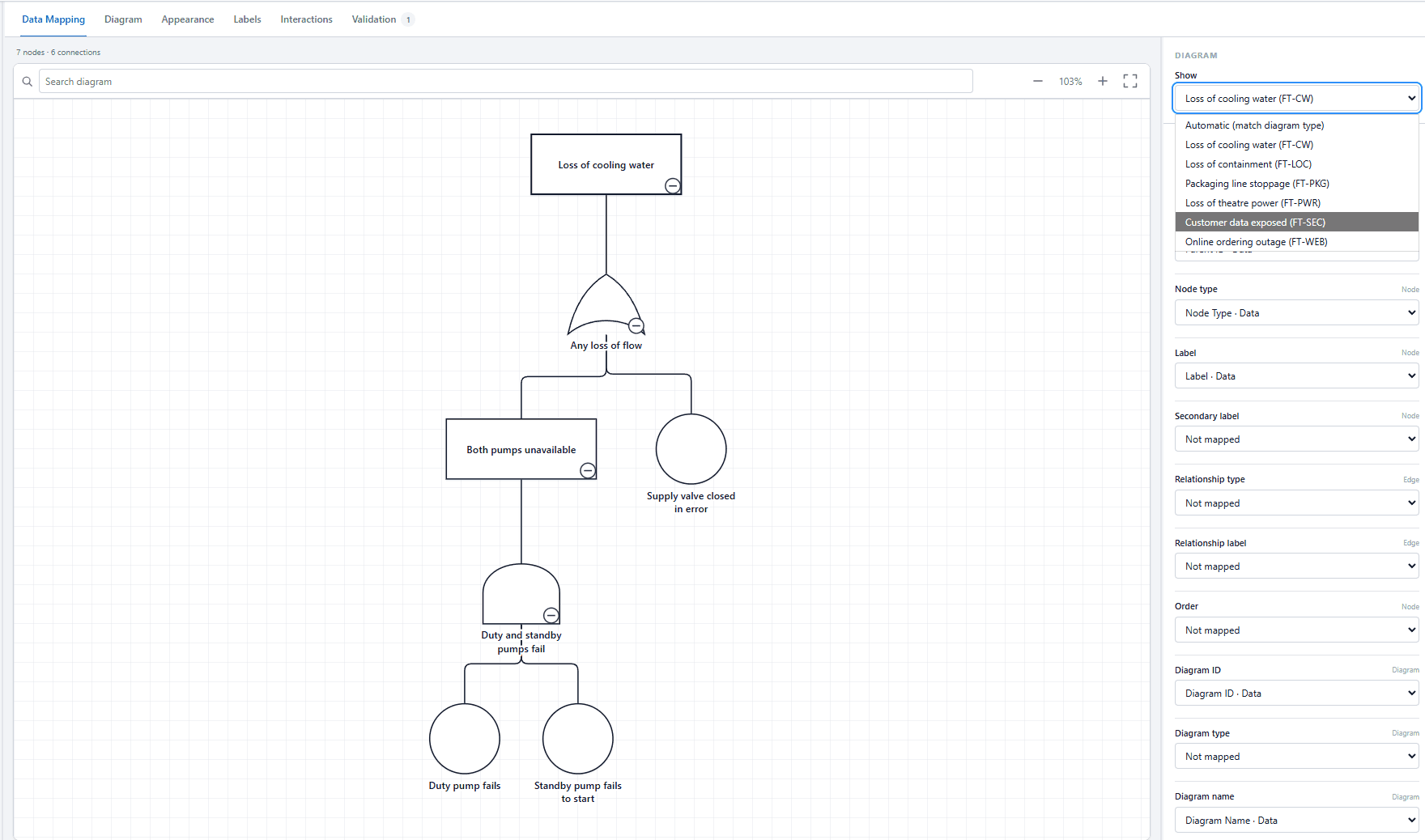Image resolution: width=1425 pixels, height=840 pixels.
Task: Choose Customer data exposed (FT-SEC) option
Action: pyautogui.click(x=1296, y=223)
